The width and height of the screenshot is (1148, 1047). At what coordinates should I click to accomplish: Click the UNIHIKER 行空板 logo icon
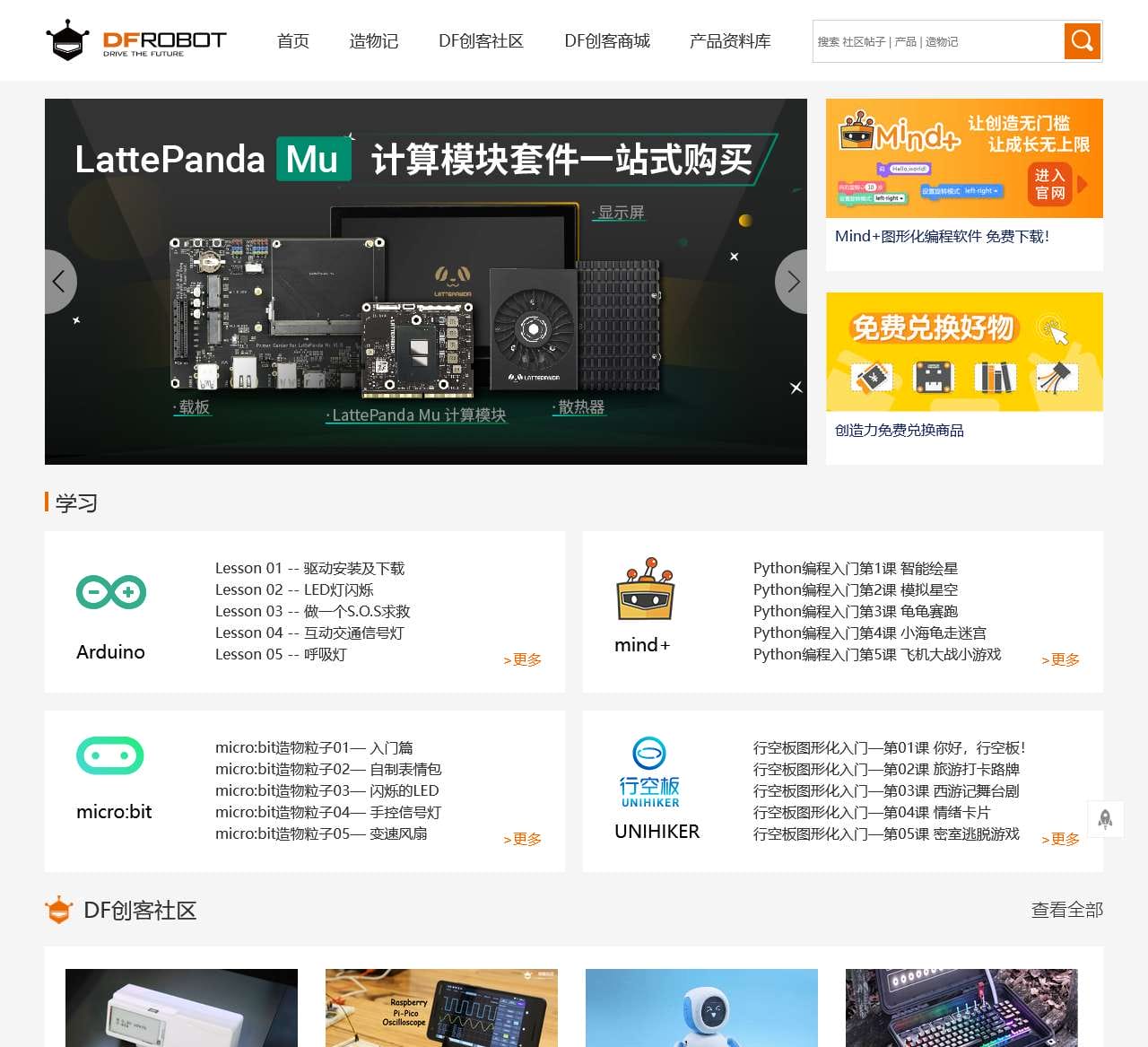pyautogui.click(x=649, y=772)
